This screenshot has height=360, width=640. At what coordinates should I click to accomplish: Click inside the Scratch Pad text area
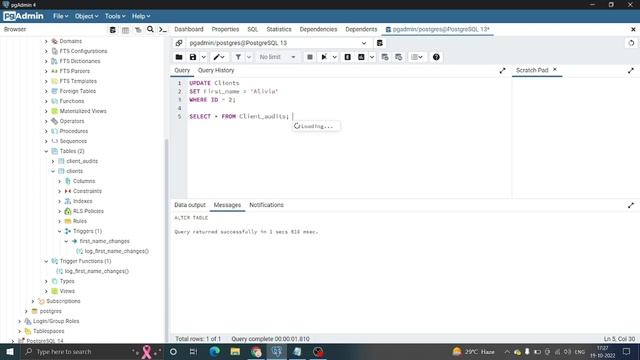click(576, 138)
